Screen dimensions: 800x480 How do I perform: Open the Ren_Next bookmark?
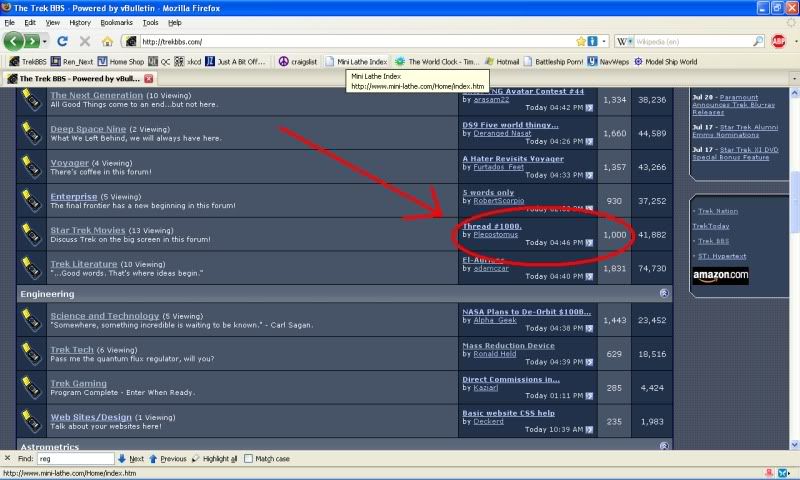(x=72, y=62)
